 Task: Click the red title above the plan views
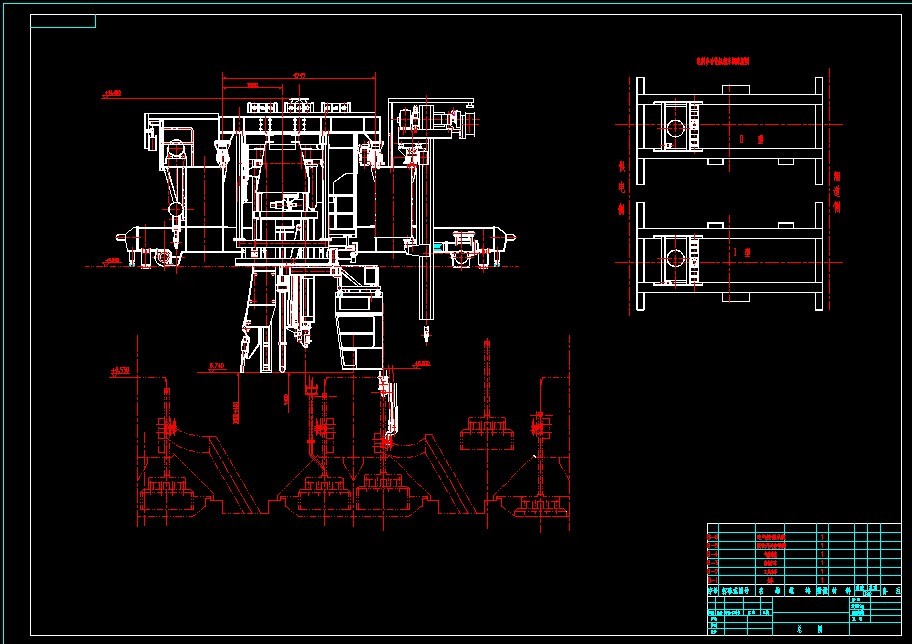723,61
